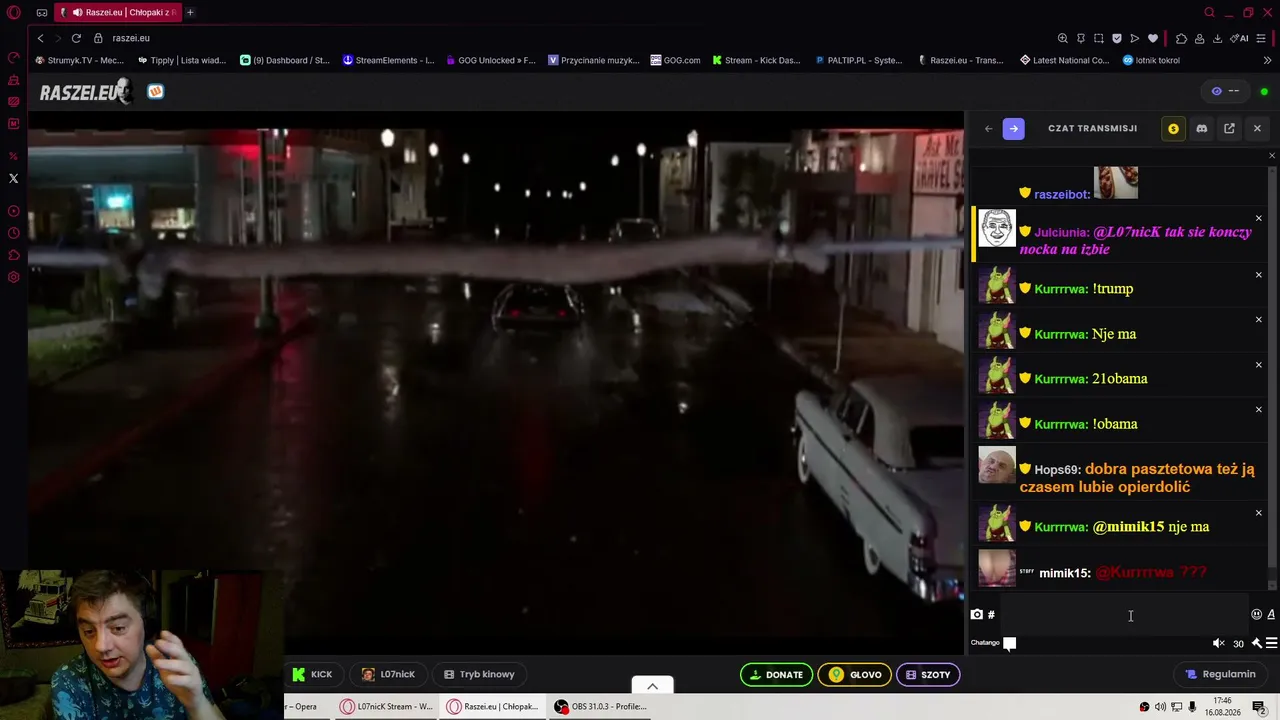Click the purple forward arrow in chat header
1280x720 pixels.
1014,128
